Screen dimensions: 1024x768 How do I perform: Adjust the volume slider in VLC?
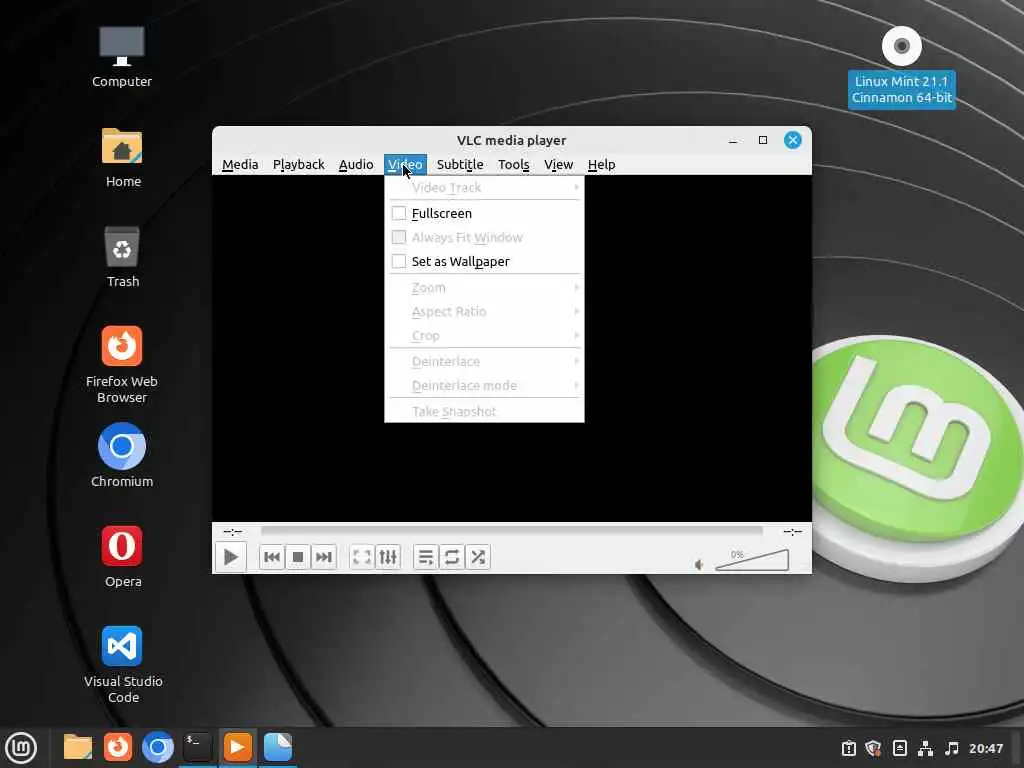point(752,560)
